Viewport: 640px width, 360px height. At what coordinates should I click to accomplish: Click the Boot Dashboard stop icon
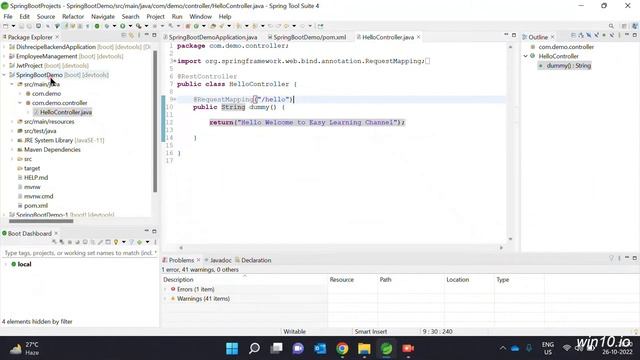click(70, 242)
